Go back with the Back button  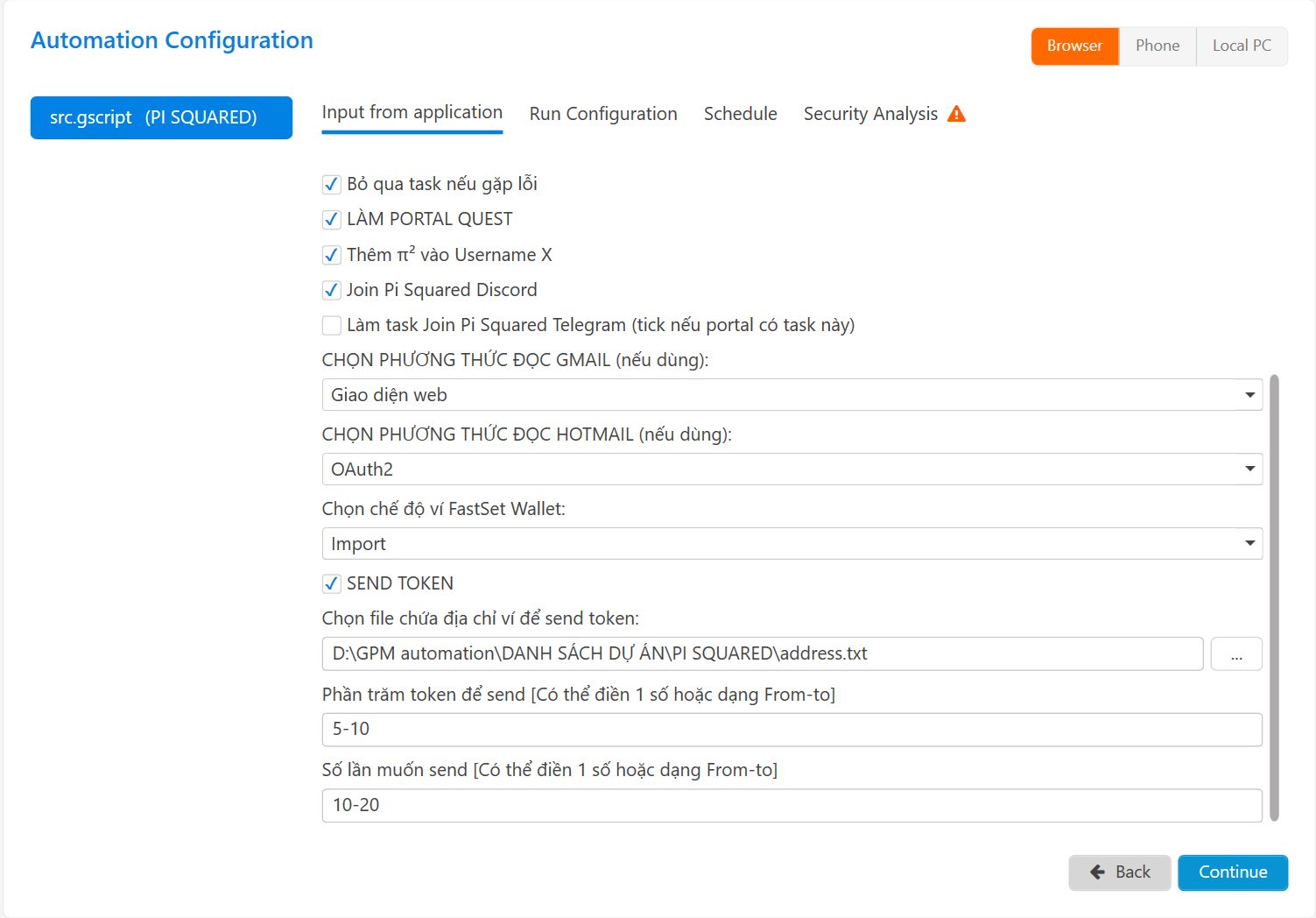point(1119,872)
